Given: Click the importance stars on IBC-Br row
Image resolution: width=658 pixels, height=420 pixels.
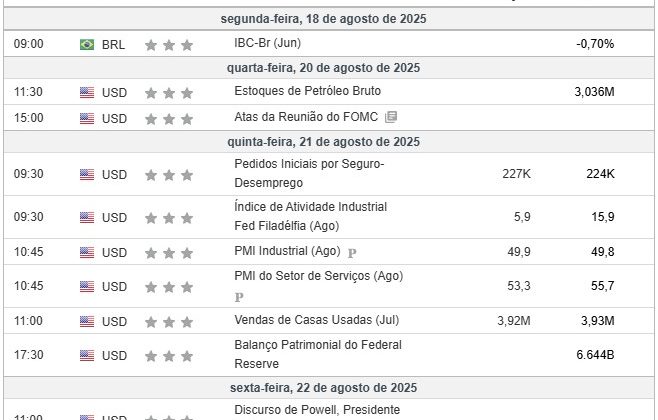Looking at the screenshot, I should point(169,45).
